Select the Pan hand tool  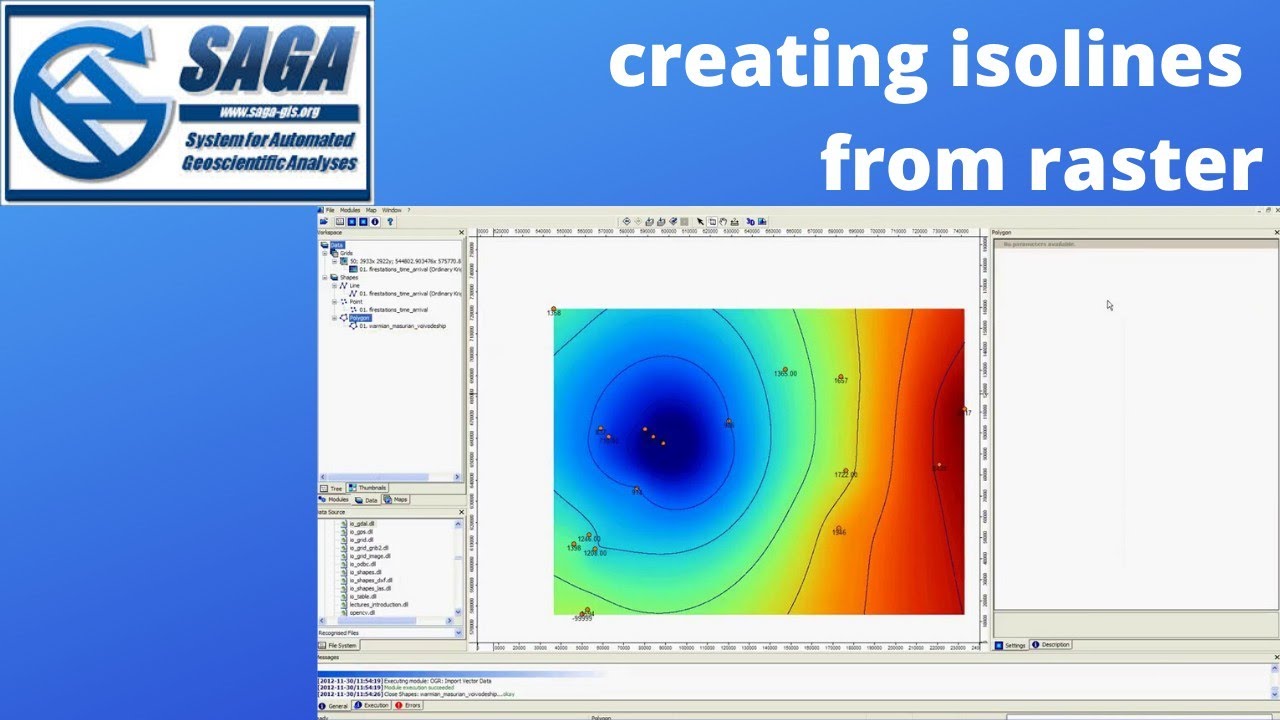pyautogui.click(x=723, y=221)
